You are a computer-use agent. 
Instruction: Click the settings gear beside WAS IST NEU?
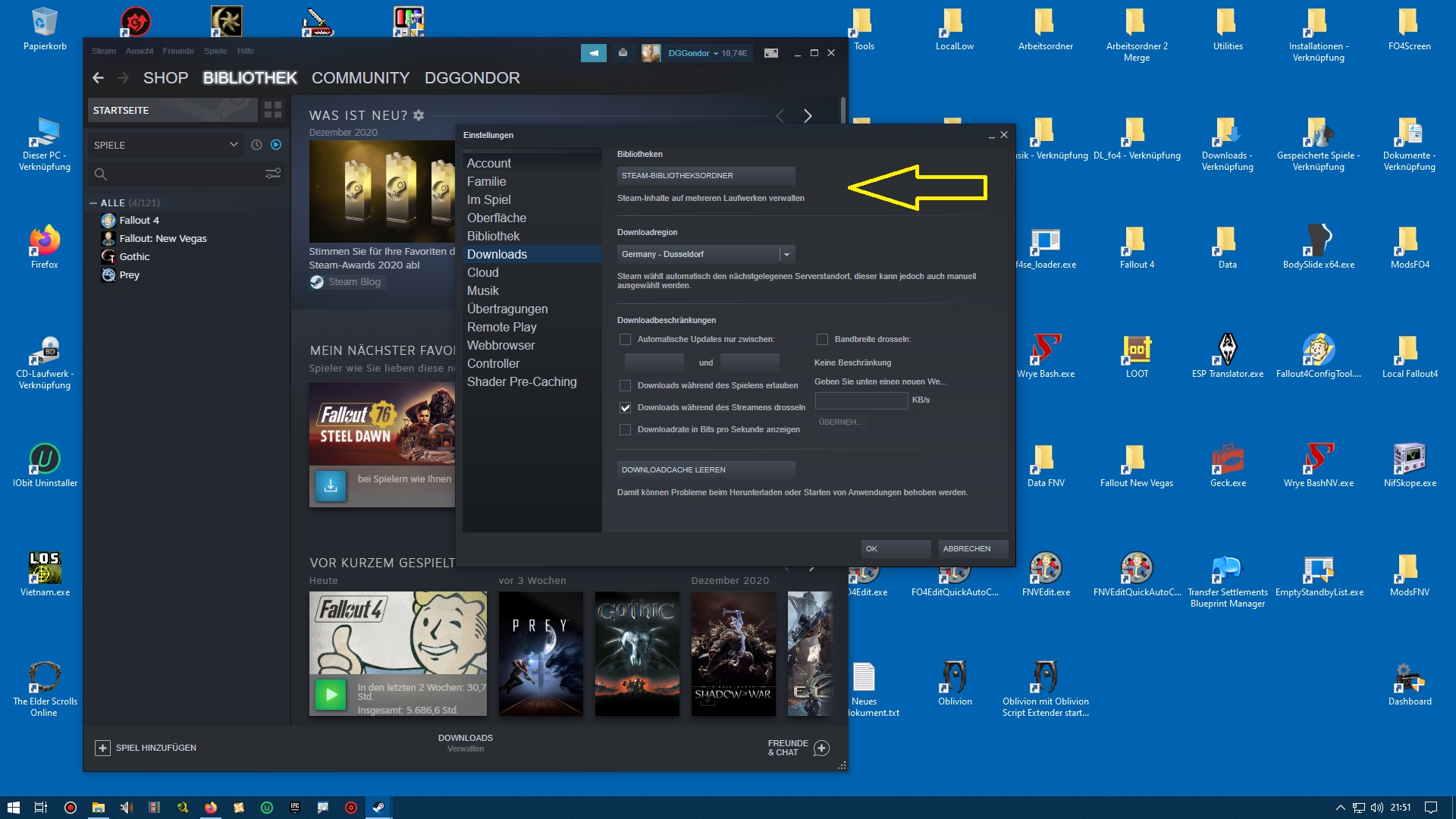point(418,115)
